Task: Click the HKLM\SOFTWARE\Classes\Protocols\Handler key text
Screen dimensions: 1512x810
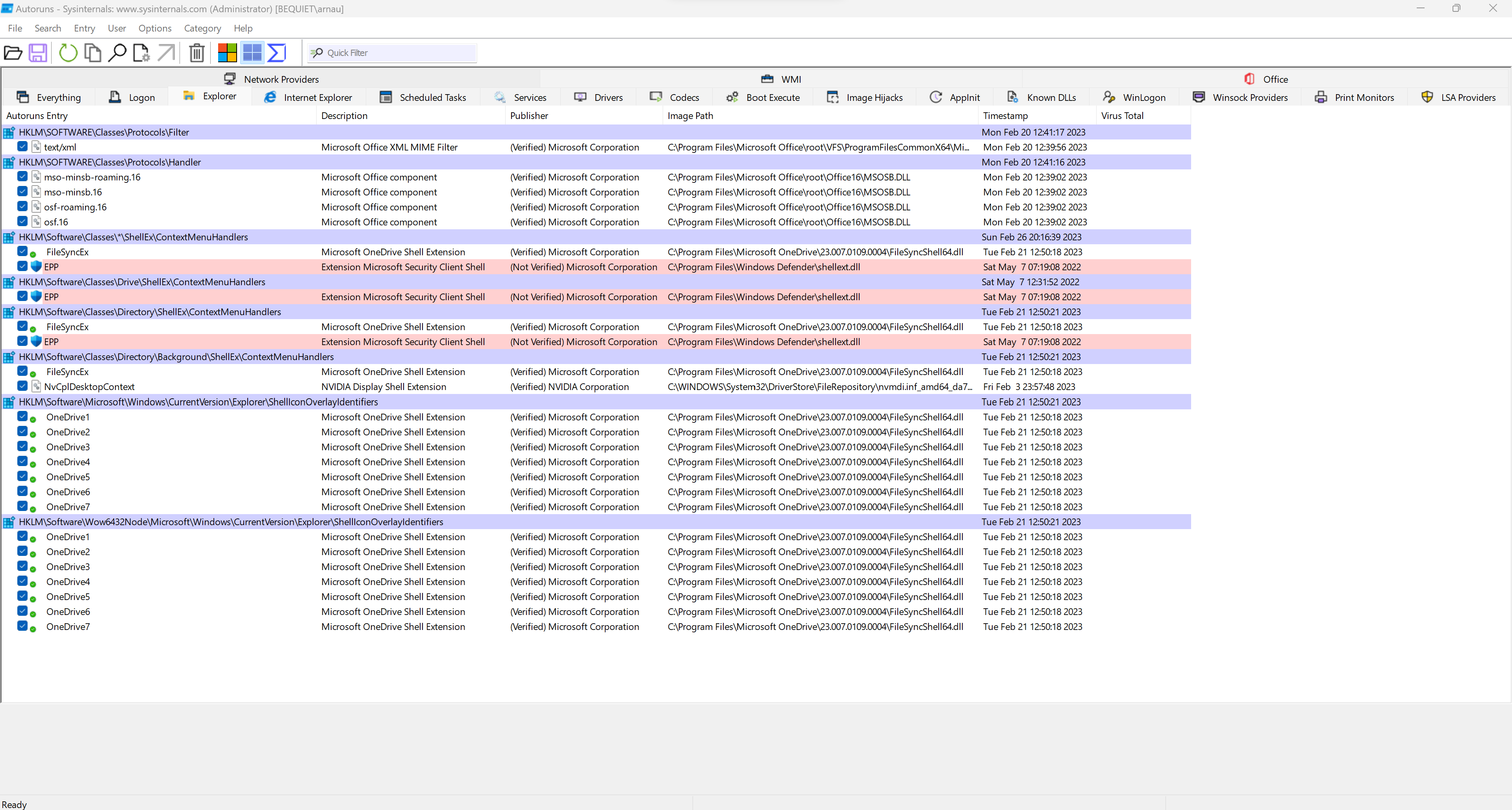Action: click(x=110, y=162)
